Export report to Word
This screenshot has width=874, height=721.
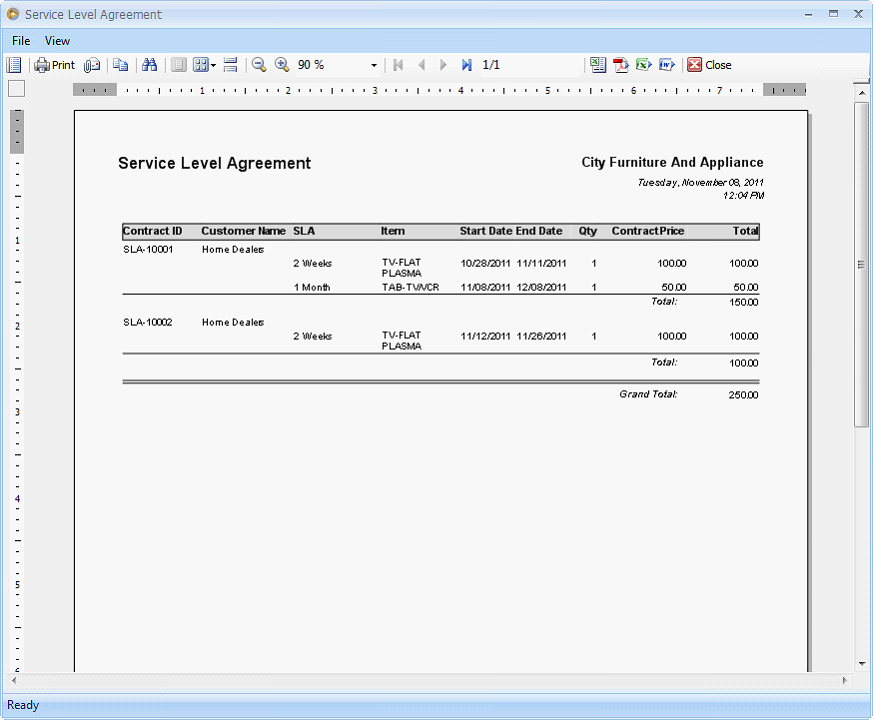point(667,65)
